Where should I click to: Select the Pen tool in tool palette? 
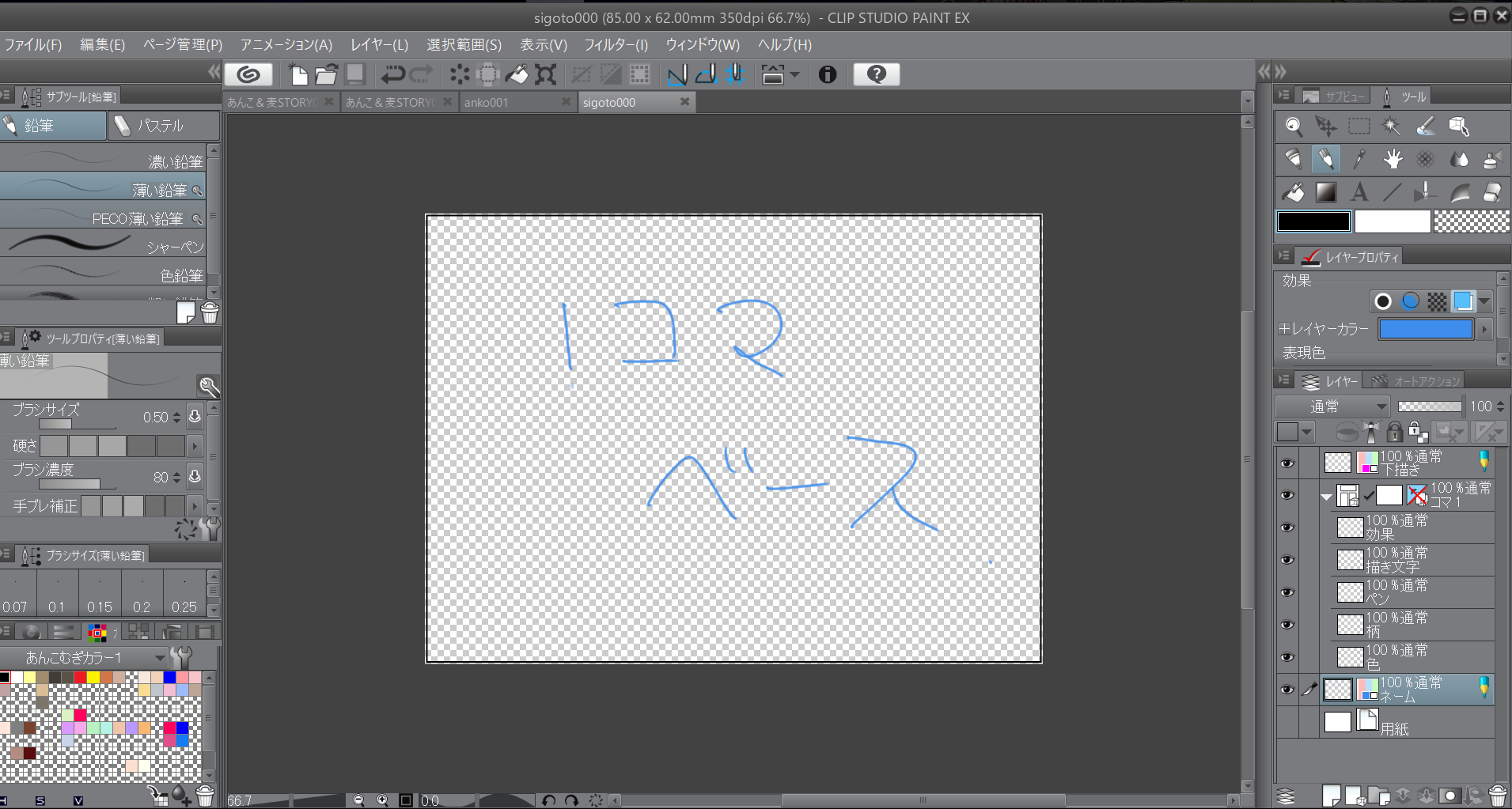(1294, 160)
